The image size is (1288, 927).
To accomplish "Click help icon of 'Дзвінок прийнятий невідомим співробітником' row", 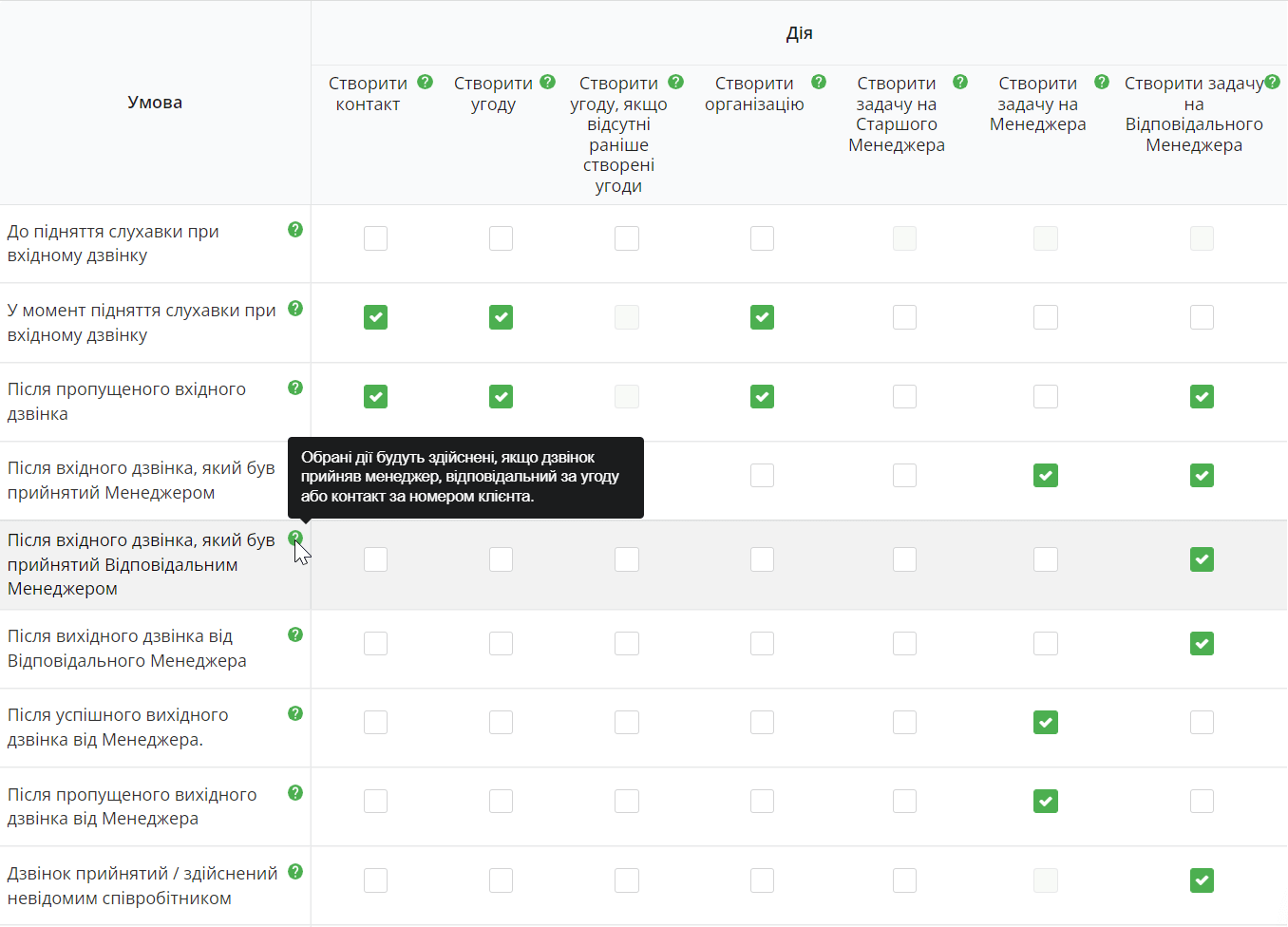I will (295, 871).
